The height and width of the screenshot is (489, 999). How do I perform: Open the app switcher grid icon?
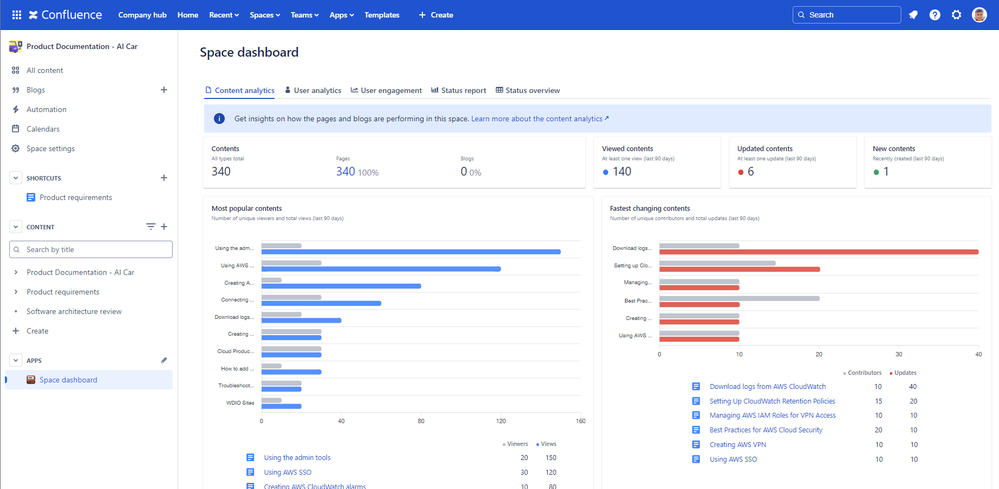pos(16,15)
